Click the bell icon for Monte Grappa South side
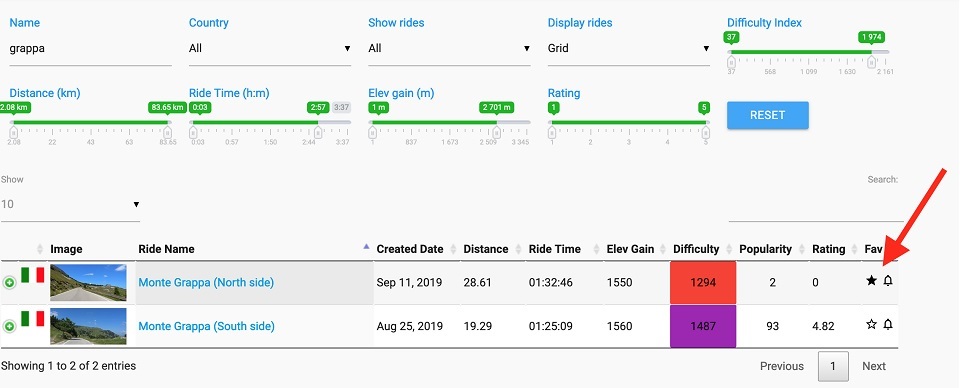This screenshot has width=960, height=388. coord(888,324)
